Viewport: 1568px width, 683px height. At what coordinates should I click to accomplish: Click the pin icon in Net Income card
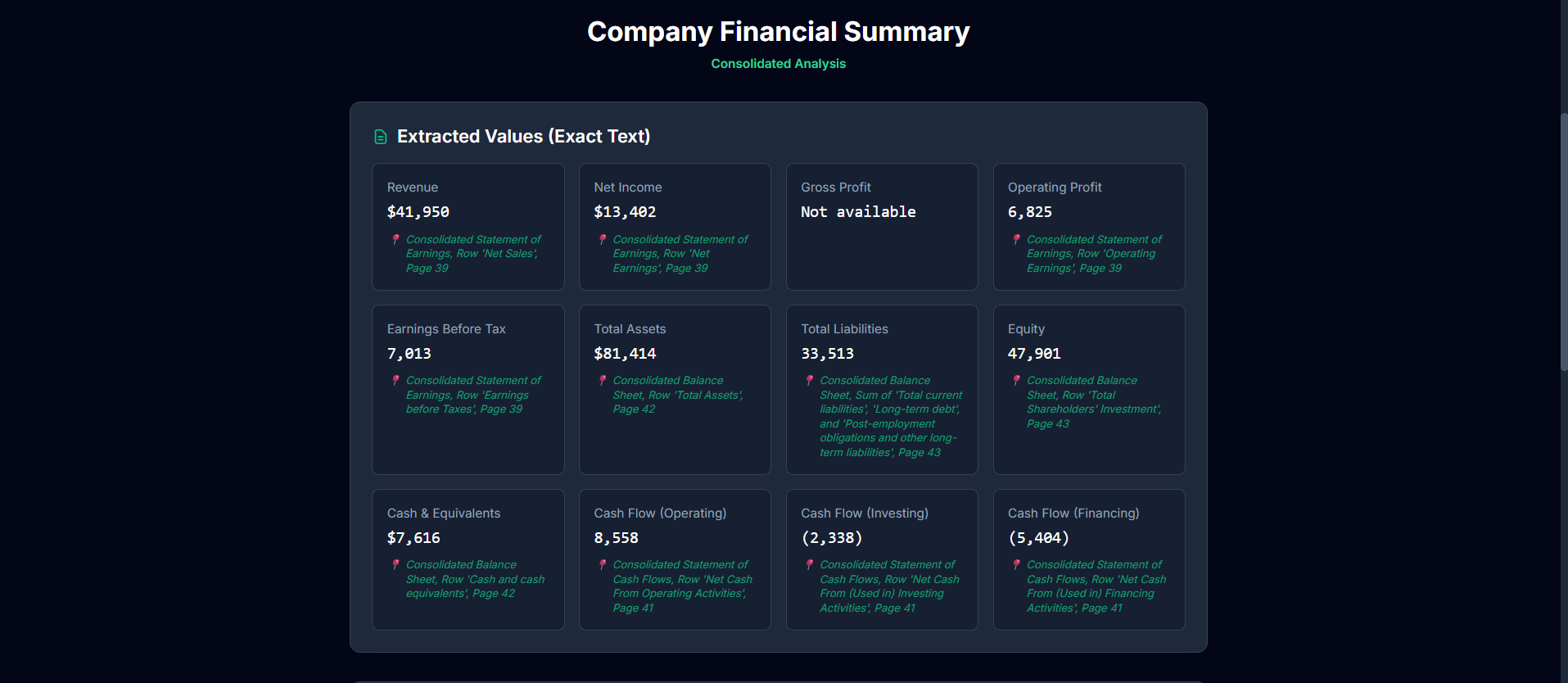(x=603, y=239)
